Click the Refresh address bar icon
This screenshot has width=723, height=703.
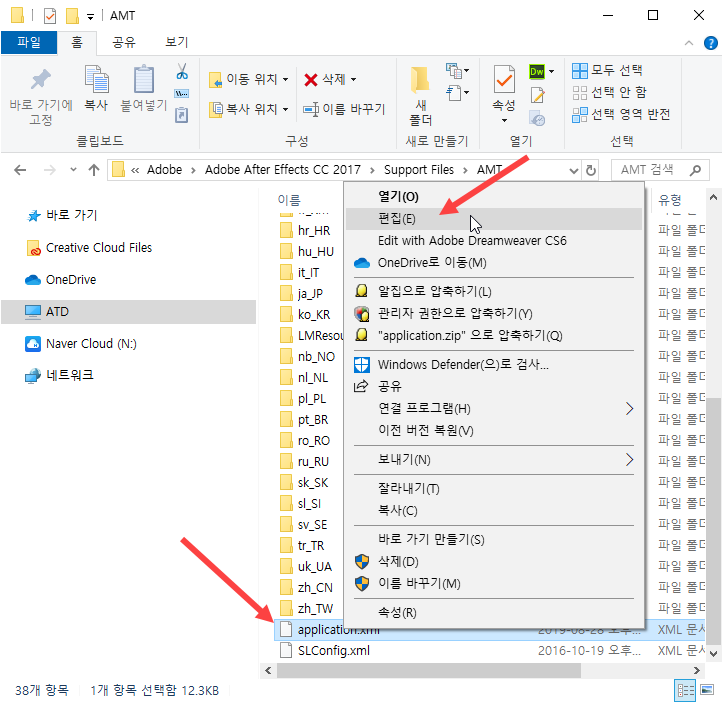point(591,171)
